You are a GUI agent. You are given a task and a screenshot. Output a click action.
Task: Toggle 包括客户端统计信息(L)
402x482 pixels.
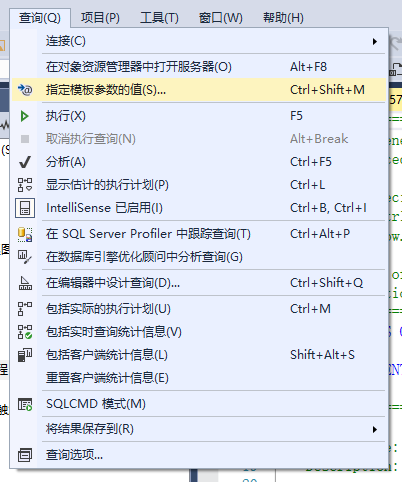tap(199, 355)
